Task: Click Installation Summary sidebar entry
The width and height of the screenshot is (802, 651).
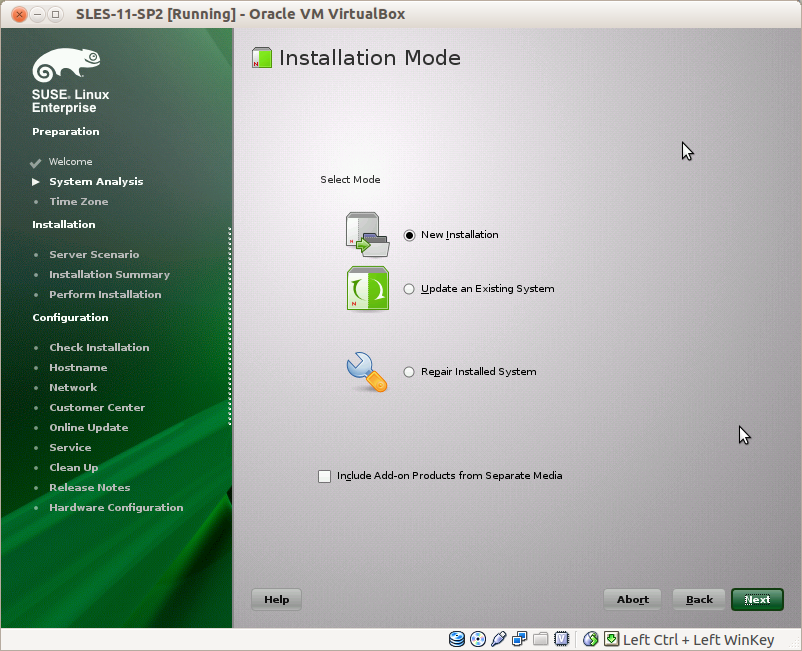Action: (109, 275)
